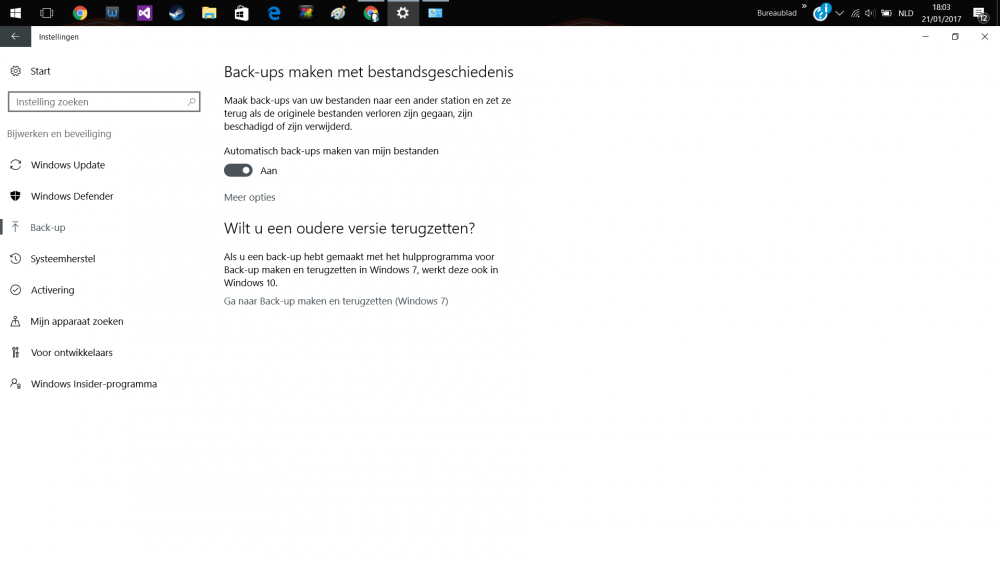Open Visual Studio from the taskbar
Viewport: 1000px width, 563px height.
point(145,13)
